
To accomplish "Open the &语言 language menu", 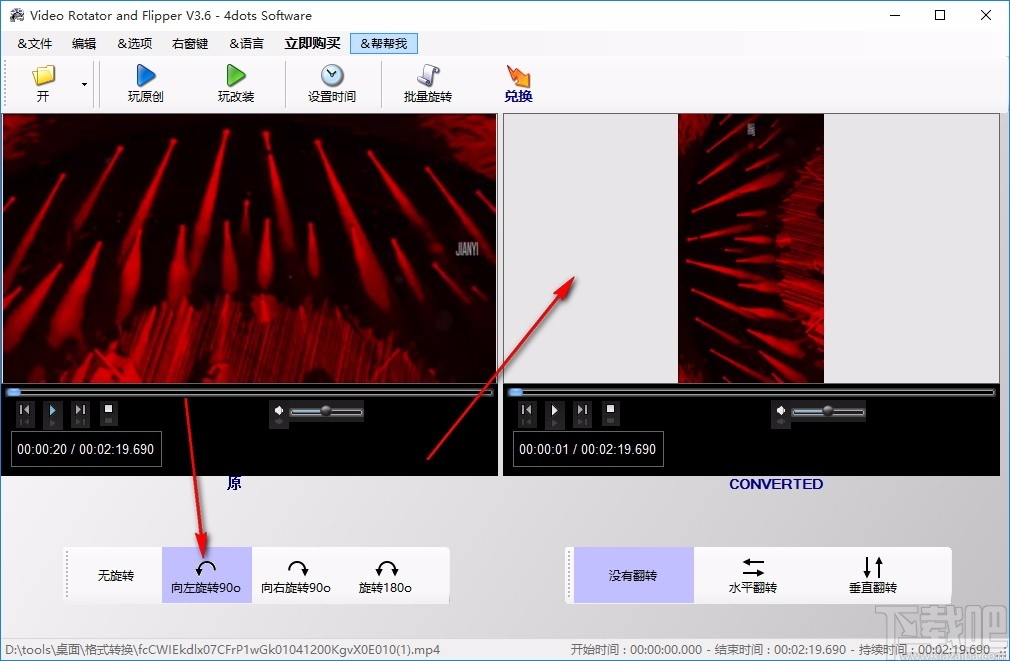I will (x=246, y=43).
